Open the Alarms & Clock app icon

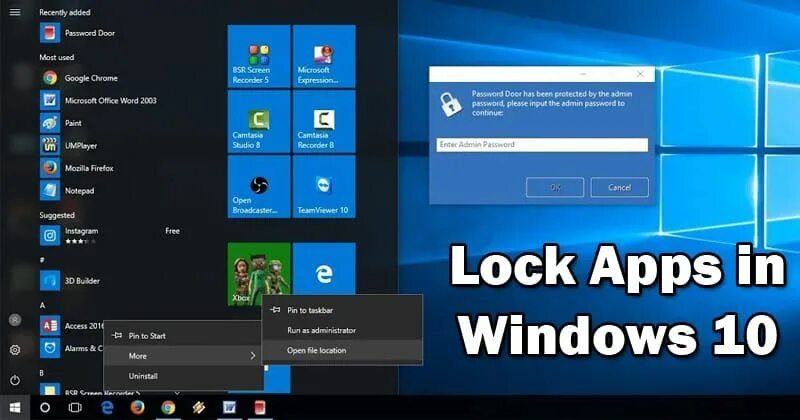50,348
